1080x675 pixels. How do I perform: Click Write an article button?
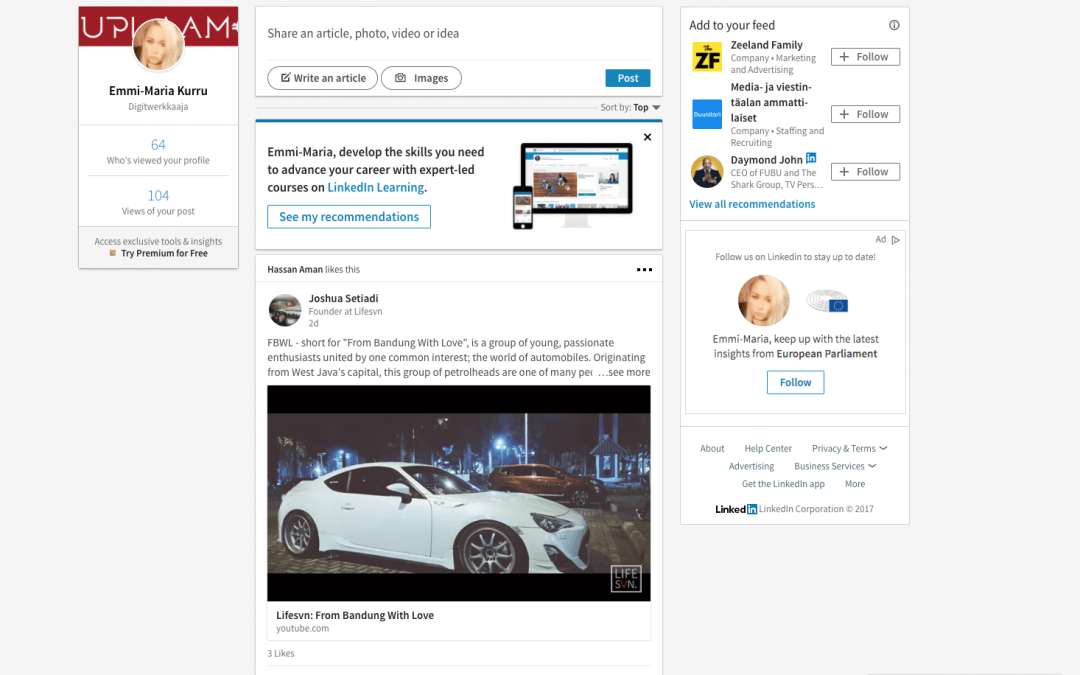pos(322,78)
